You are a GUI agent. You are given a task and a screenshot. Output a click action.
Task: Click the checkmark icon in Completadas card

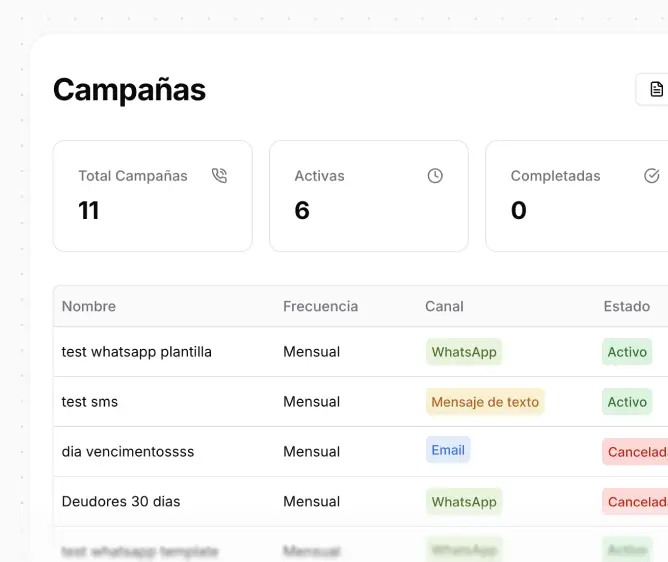pyautogui.click(x=652, y=176)
